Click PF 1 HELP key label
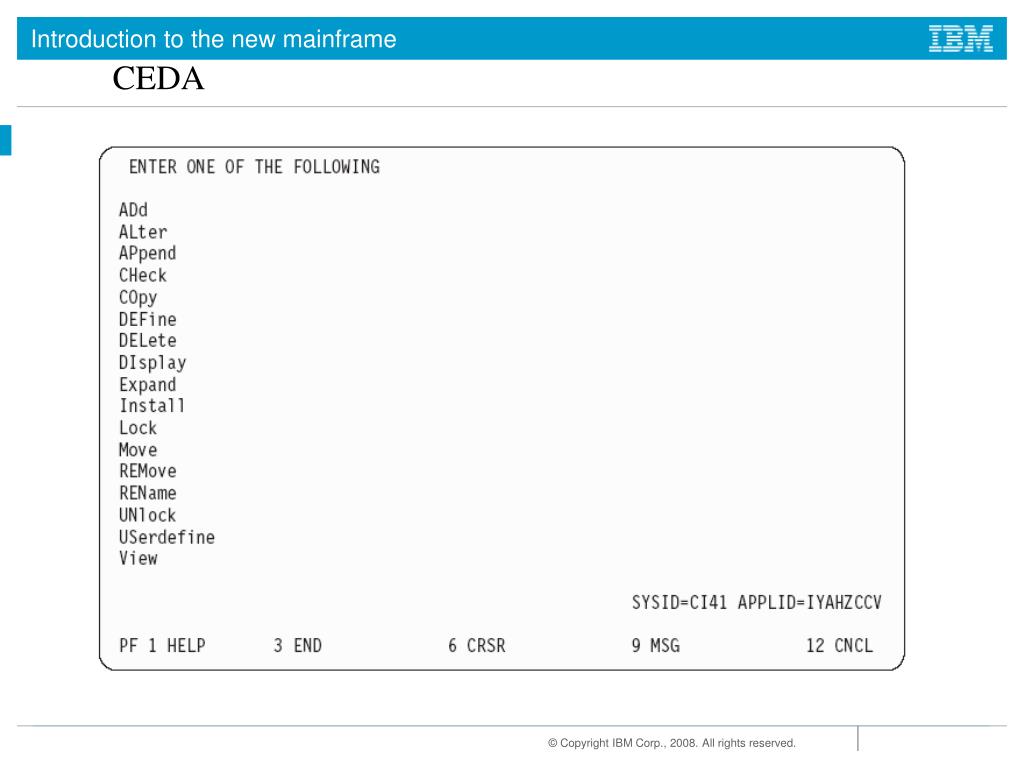This screenshot has height=768, width=1024. click(x=162, y=646)
